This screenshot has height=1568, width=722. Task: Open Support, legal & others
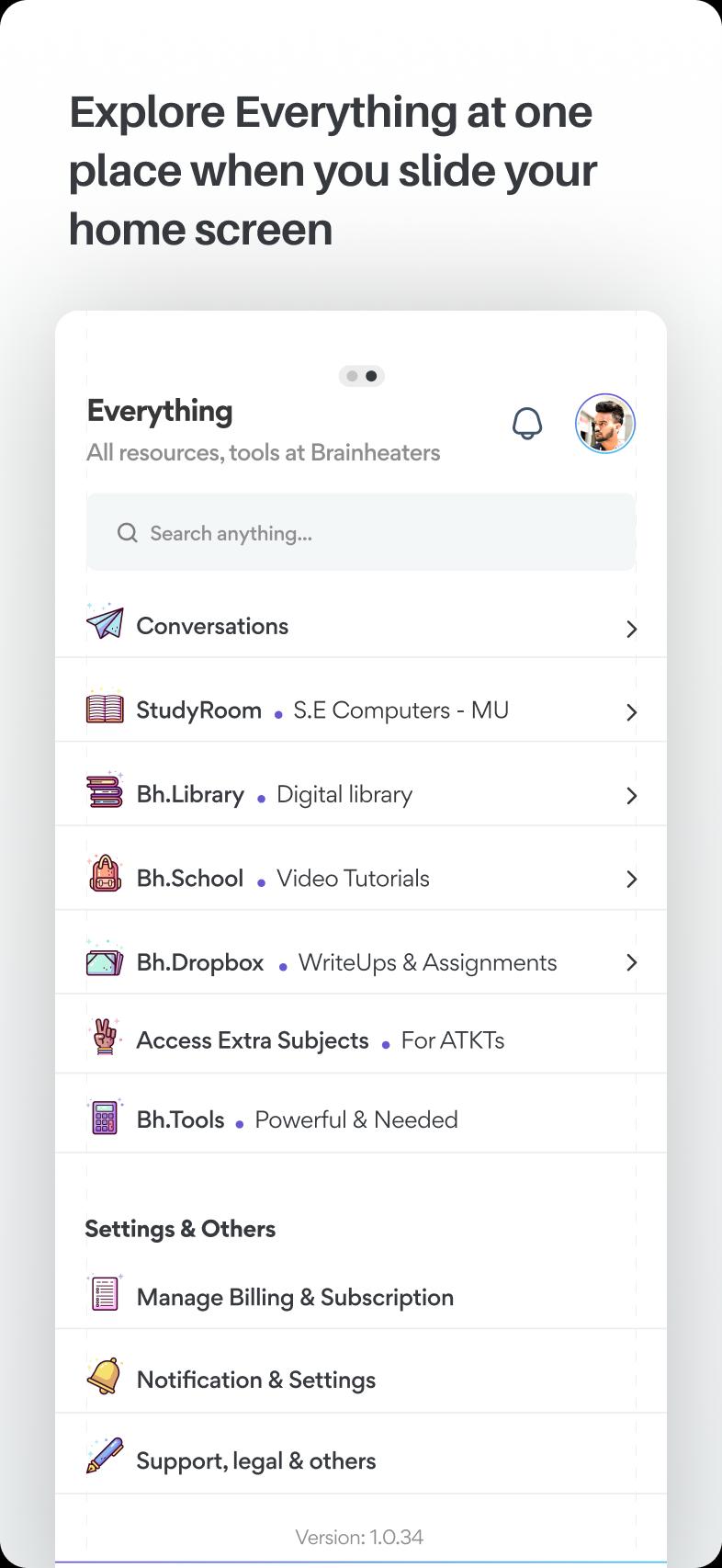click(x=256, y=1460)
